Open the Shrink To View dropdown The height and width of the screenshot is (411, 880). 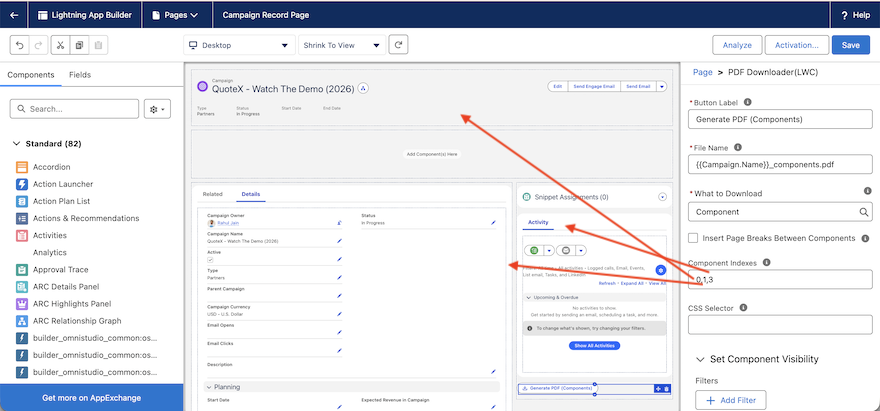[x=342, y=45]
